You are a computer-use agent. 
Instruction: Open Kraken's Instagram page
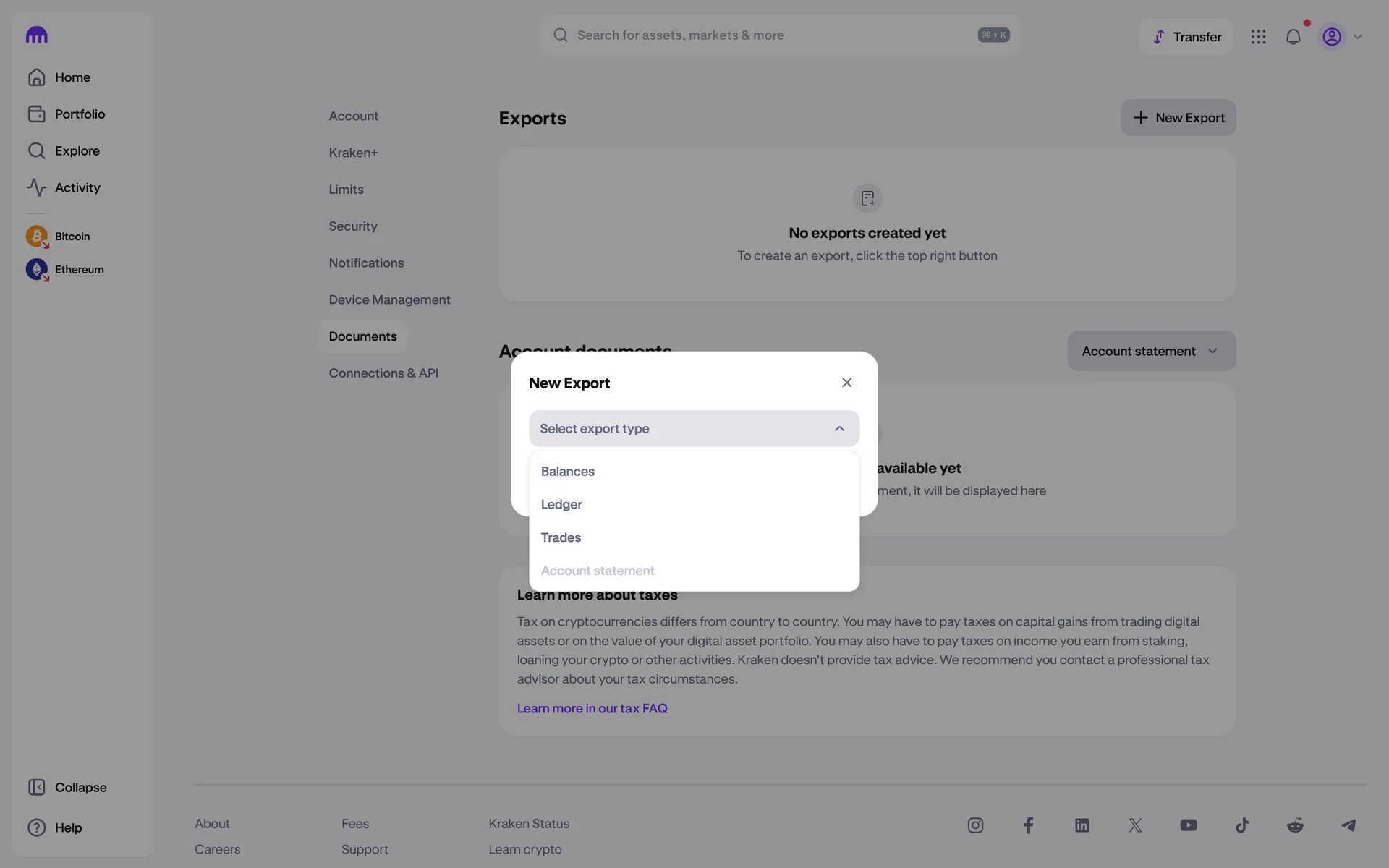(x=975, y=825)
